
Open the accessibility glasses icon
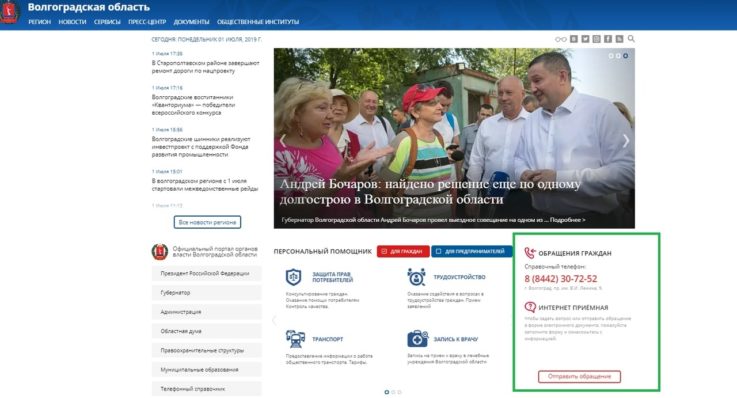tap(560, 39)
